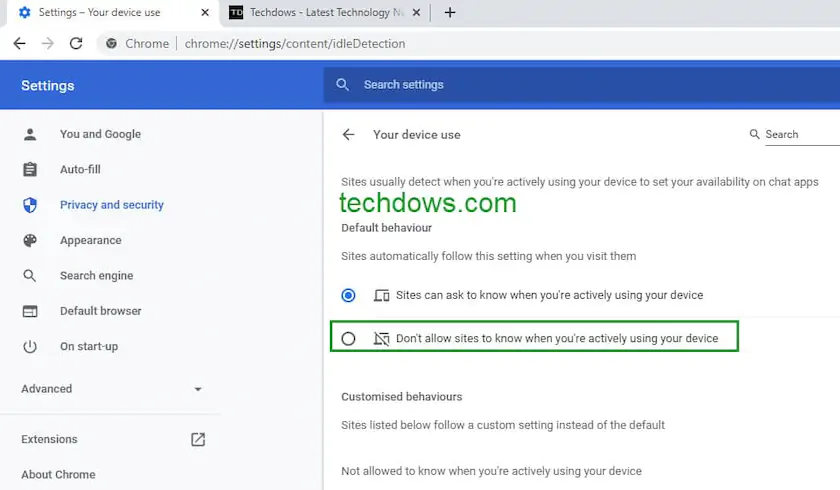The height and width of the screenshot is (490, 840).
Task: Close the Settings tab
Action: (205, 12)
